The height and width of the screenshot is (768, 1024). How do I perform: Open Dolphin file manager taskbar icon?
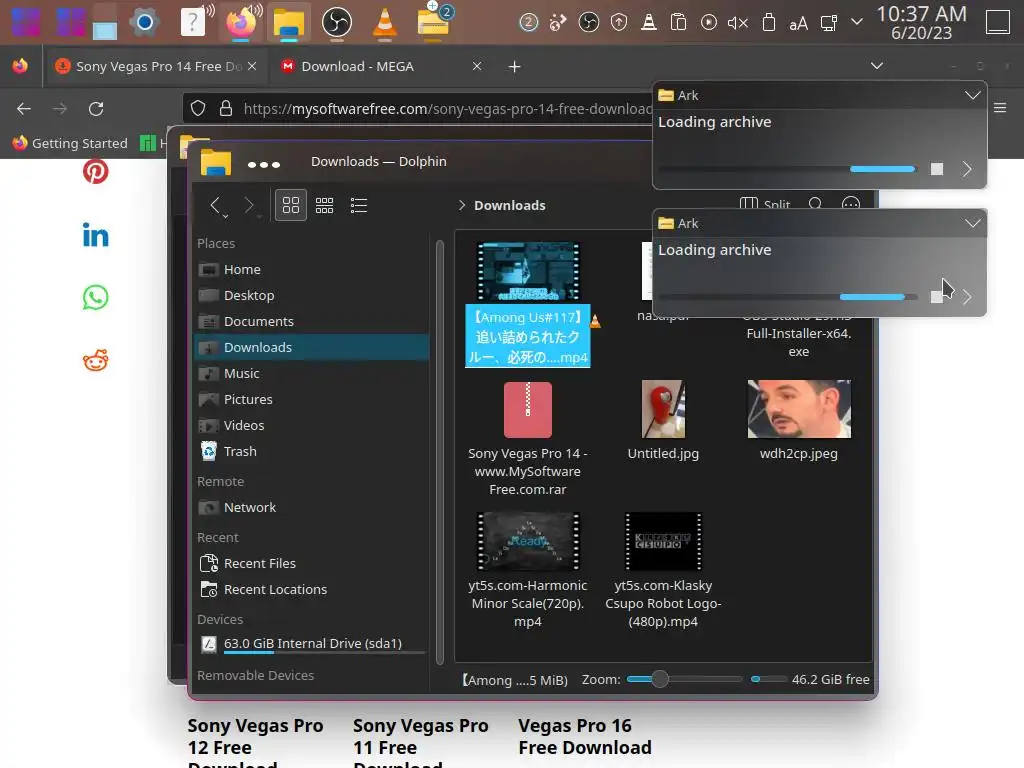(x=289, y=23)
